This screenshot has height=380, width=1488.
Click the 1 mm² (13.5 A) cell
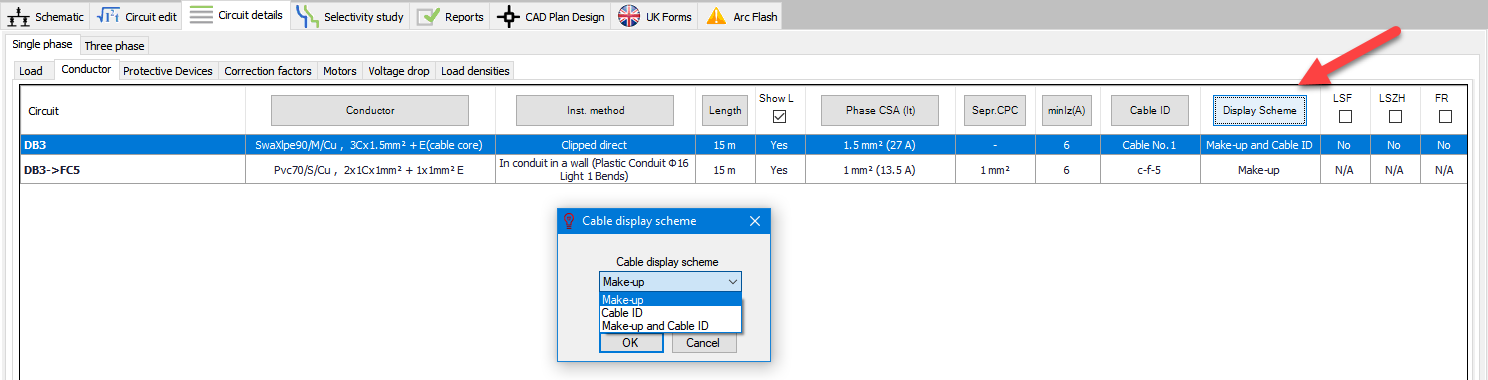pyautogui.click(x=881, y=170)
